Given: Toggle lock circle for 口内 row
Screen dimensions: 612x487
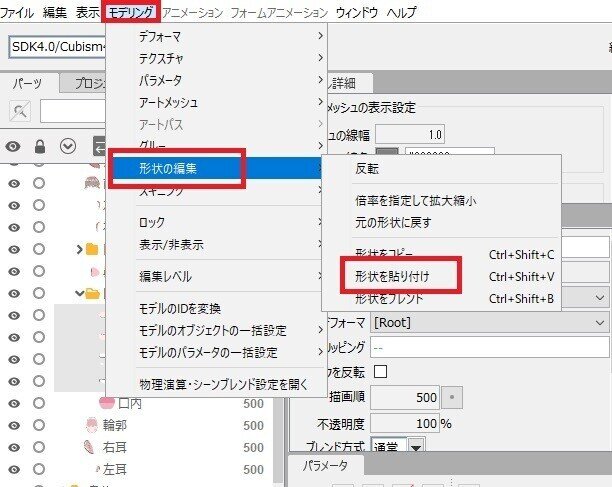Looking at the screenshot, I should tap(39, 403).
